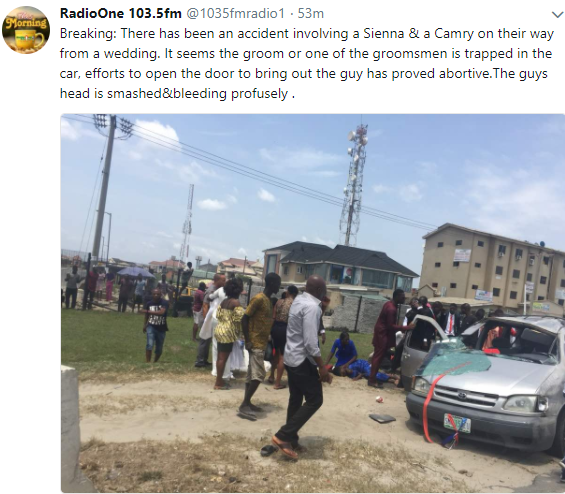Click the silver Sienna van in the photo
Screen dimensions: 565x494
[483, 382]
